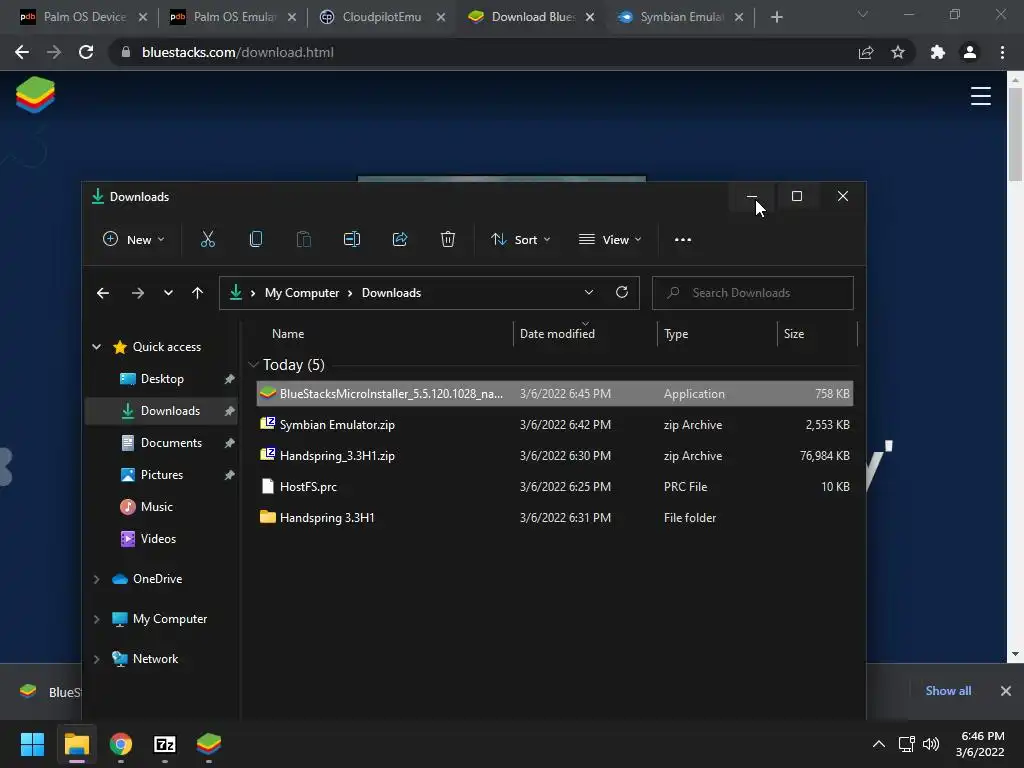Switch to the Symbian Emulator tab

coord(680,17)
